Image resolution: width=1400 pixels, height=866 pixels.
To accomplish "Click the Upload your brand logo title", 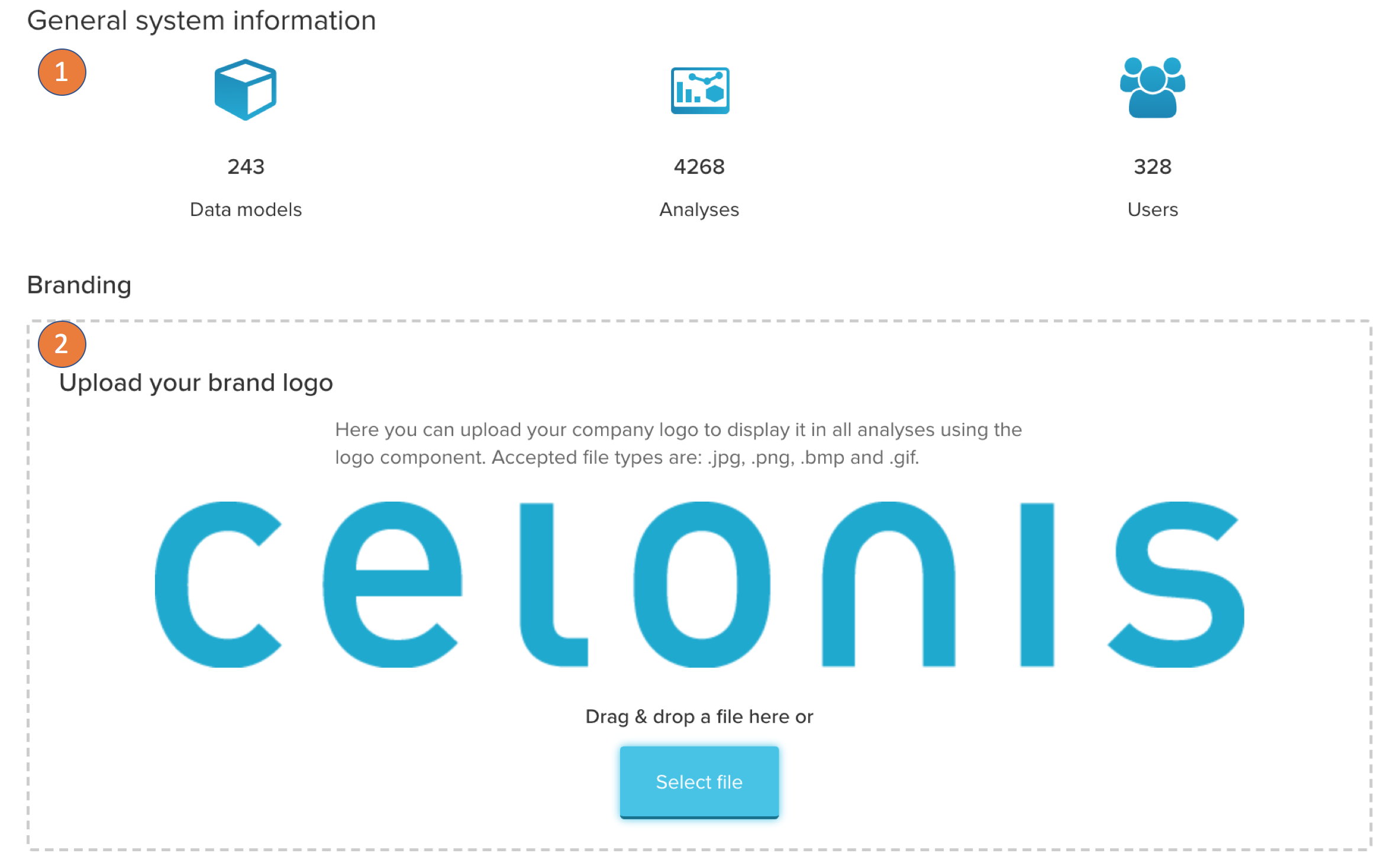I will (x=196, y=383).
